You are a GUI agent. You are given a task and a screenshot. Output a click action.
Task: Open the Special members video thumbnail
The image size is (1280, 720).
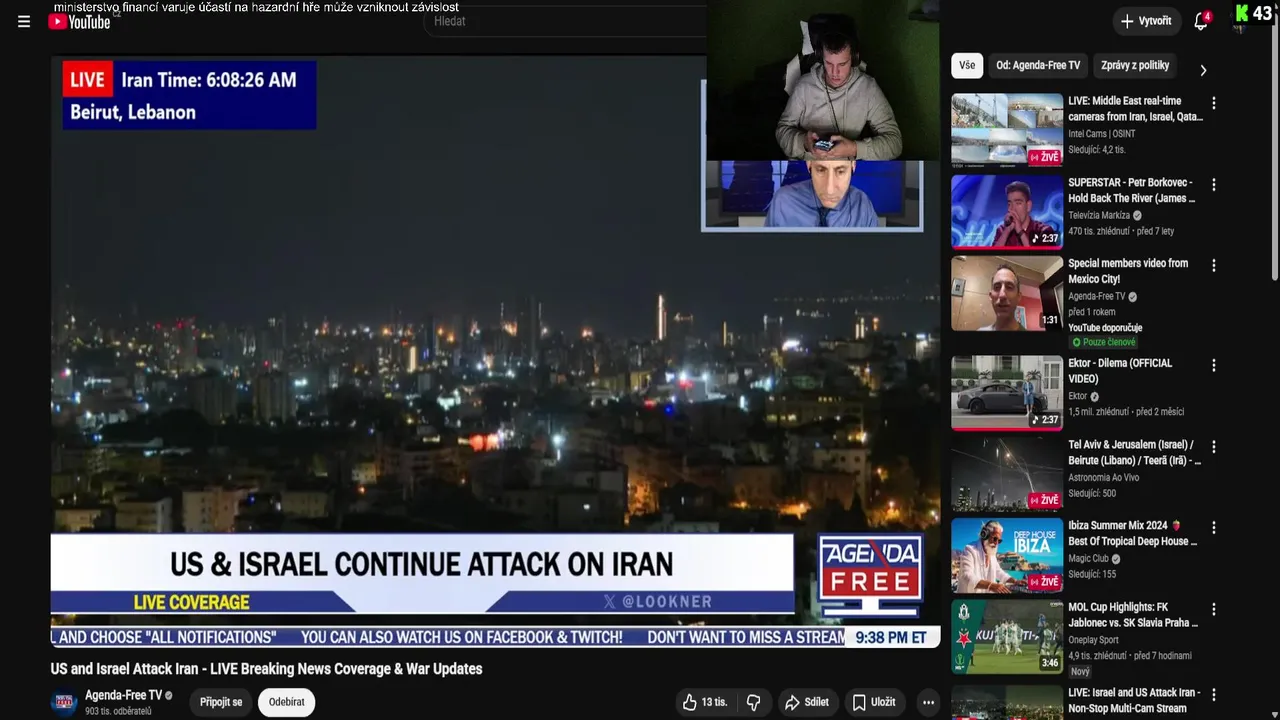coord(1007,293)
